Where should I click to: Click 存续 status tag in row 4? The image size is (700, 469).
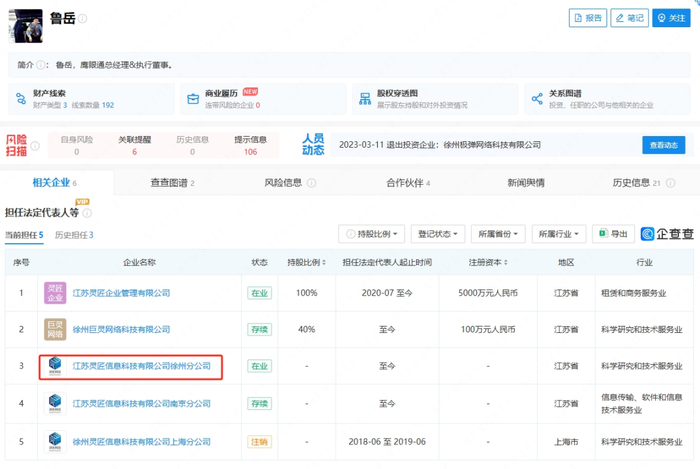pos(259,403)
